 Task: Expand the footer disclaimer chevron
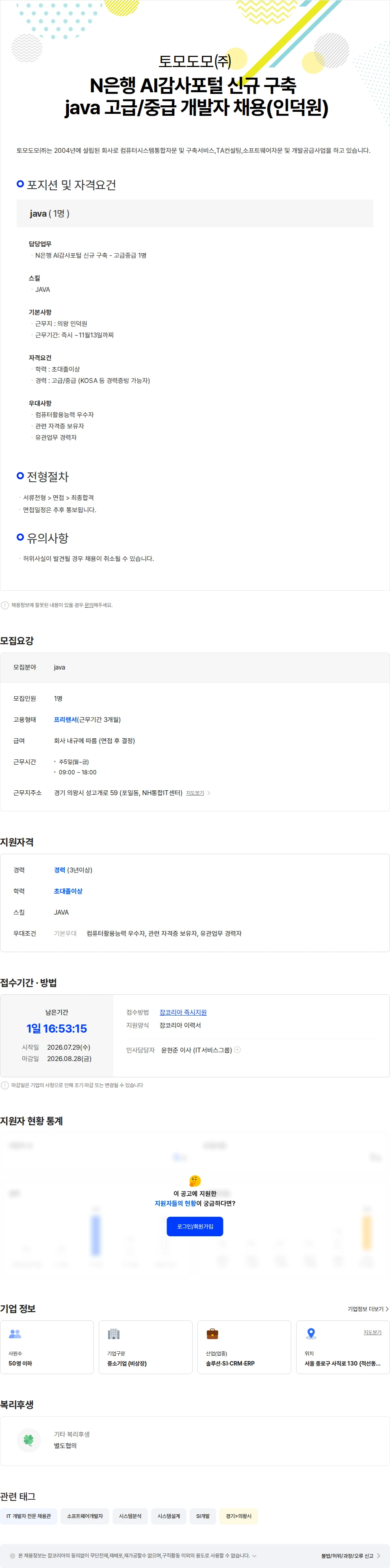[254, 1555]
